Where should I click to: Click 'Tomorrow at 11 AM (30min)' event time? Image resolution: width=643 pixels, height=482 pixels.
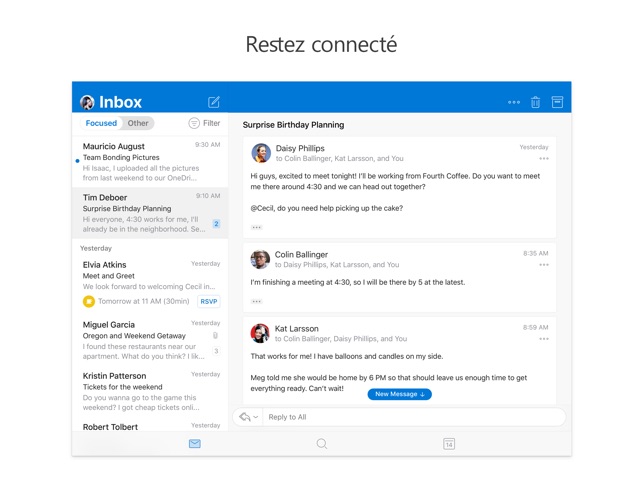144,302
